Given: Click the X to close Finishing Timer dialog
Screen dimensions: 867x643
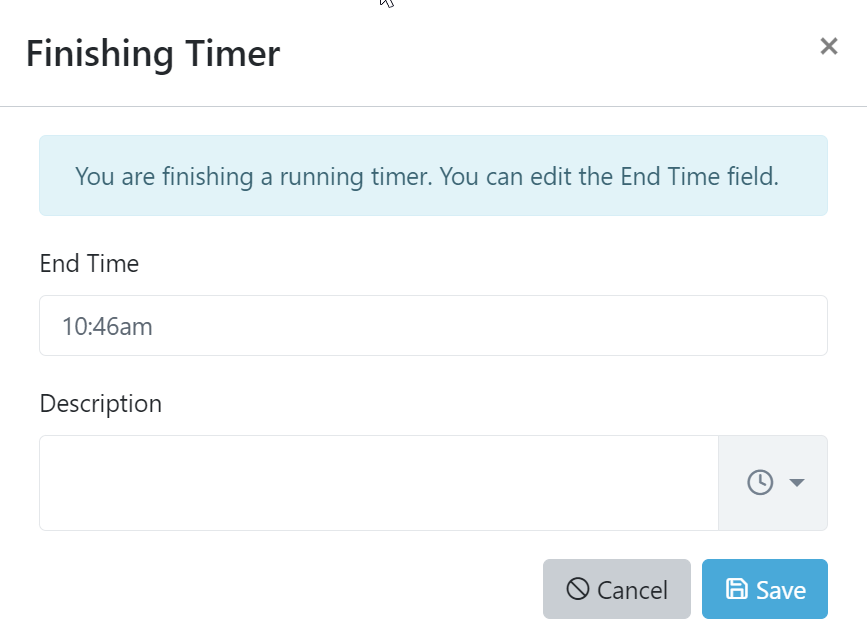Looking at the screenshot, I should pos(829,46).
